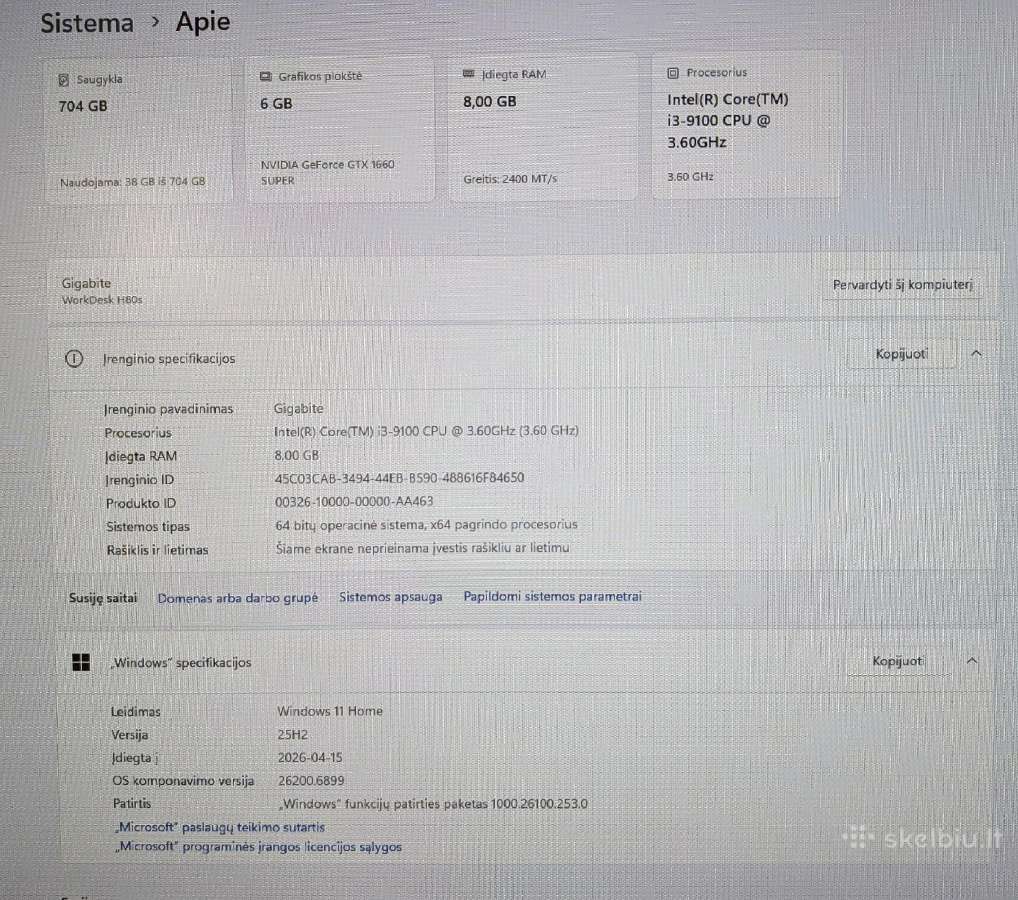Select the Sistemos tipas 64 bitų text

426,525
